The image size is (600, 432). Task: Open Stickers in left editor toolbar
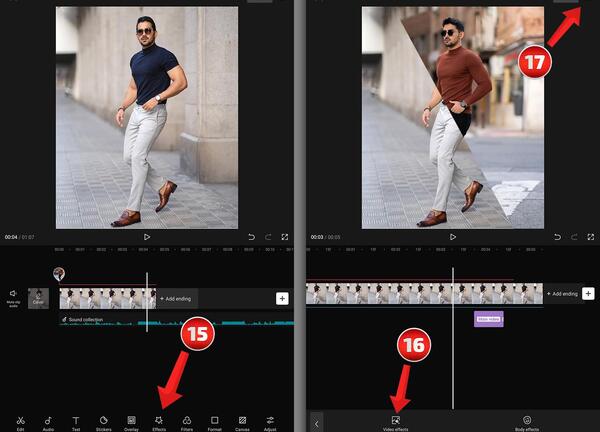(103, 423)
